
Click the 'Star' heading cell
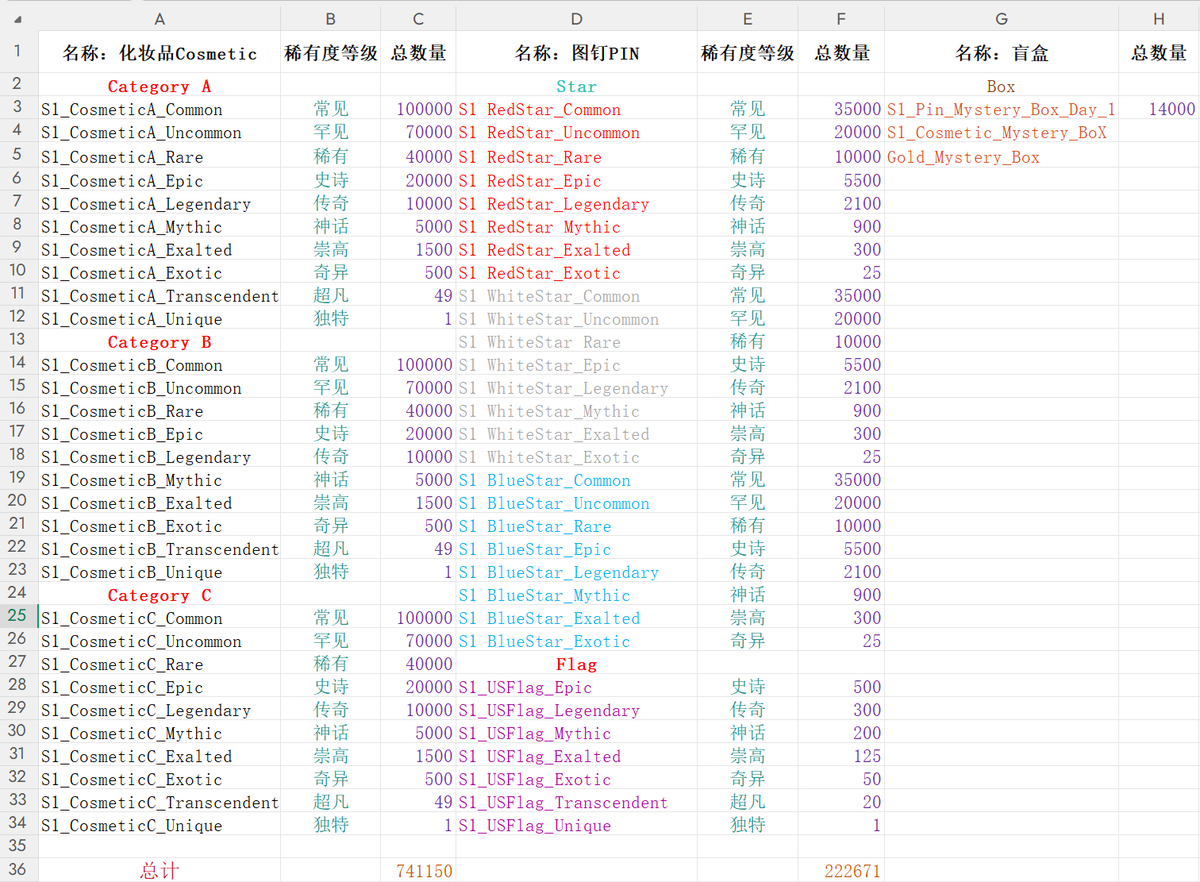click(x=577, y=87)
